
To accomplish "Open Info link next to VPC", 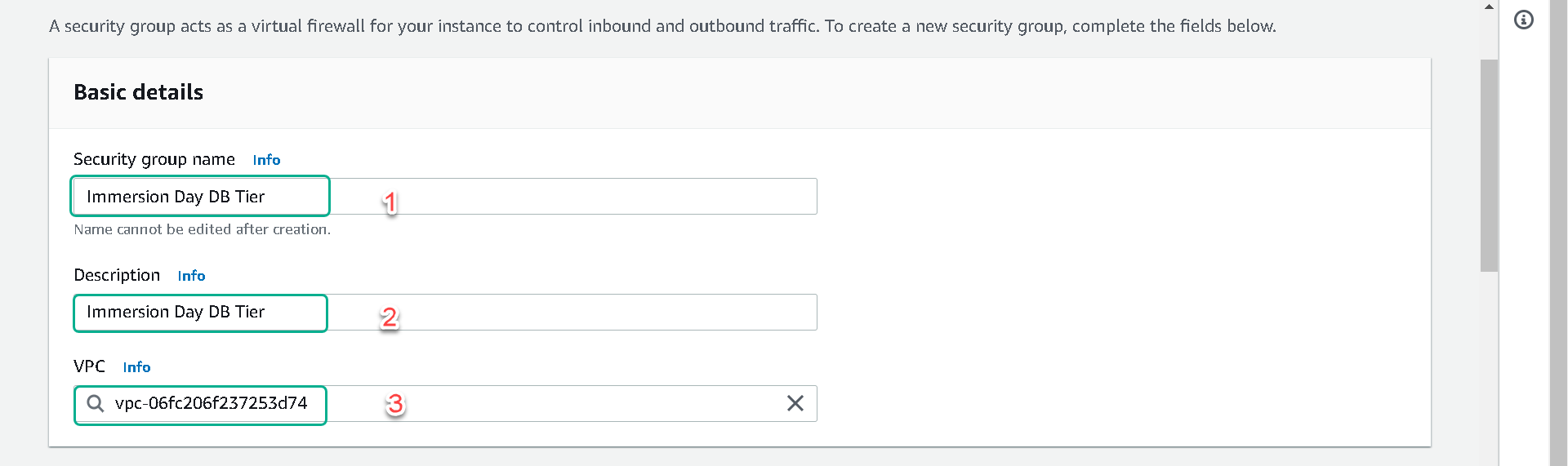I will [x=136, y=367].
